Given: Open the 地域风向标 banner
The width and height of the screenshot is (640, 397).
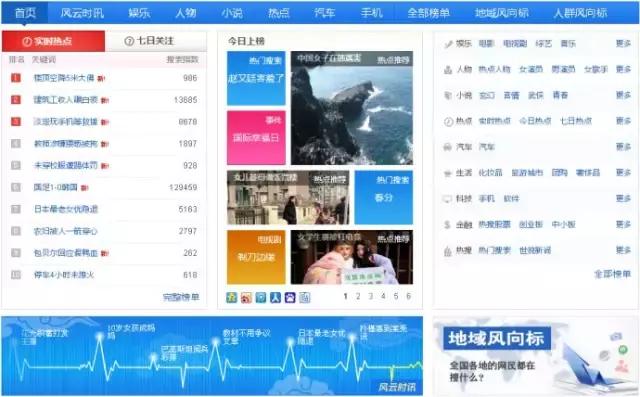Looking at the screenshot, I should pos(536,355).
